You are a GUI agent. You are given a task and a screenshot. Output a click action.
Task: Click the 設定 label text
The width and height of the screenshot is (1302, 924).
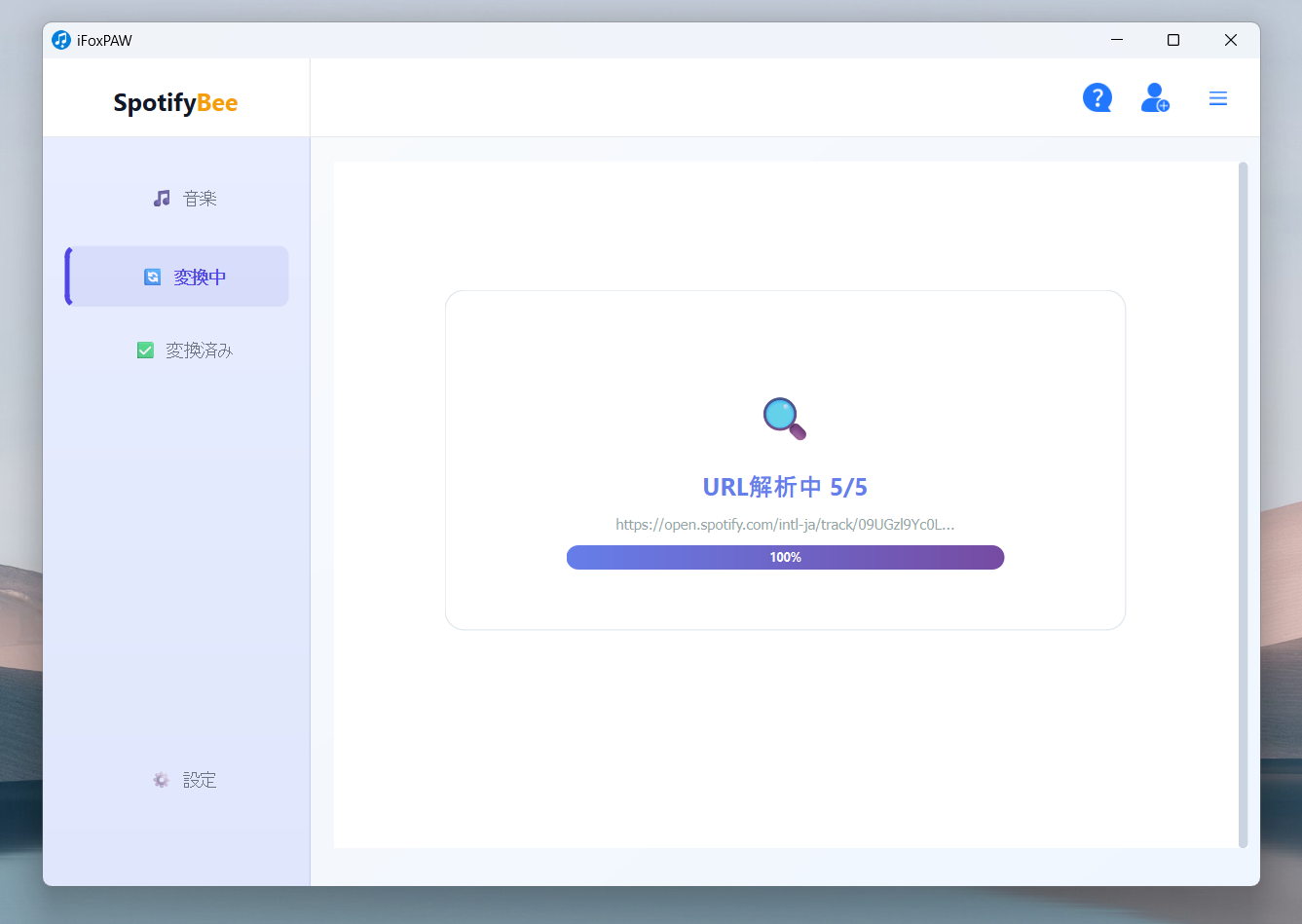pyautogui.click(x=201, y=779)
